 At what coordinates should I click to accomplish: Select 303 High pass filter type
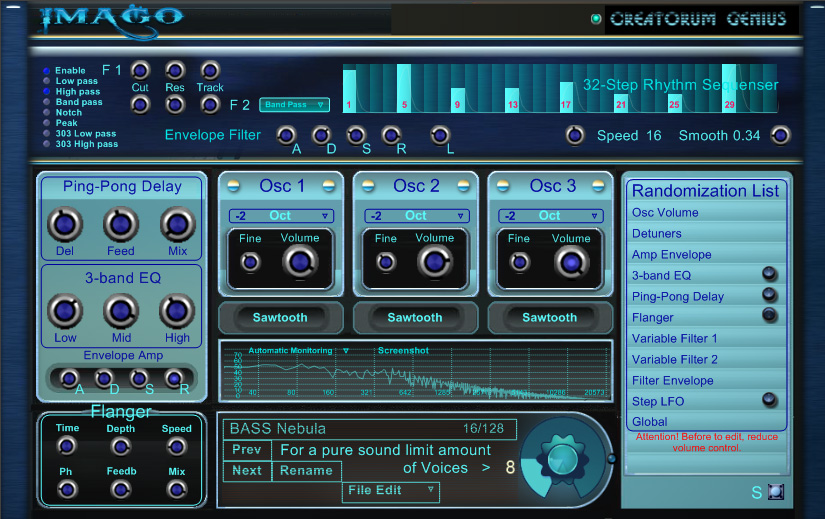(47, 144)
